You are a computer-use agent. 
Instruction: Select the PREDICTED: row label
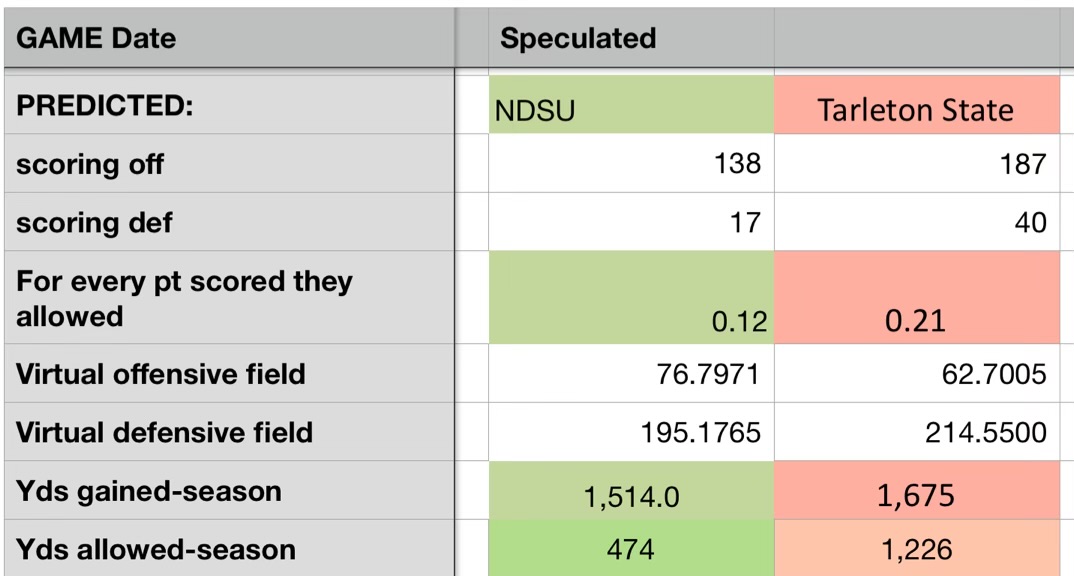click(230, 105)
